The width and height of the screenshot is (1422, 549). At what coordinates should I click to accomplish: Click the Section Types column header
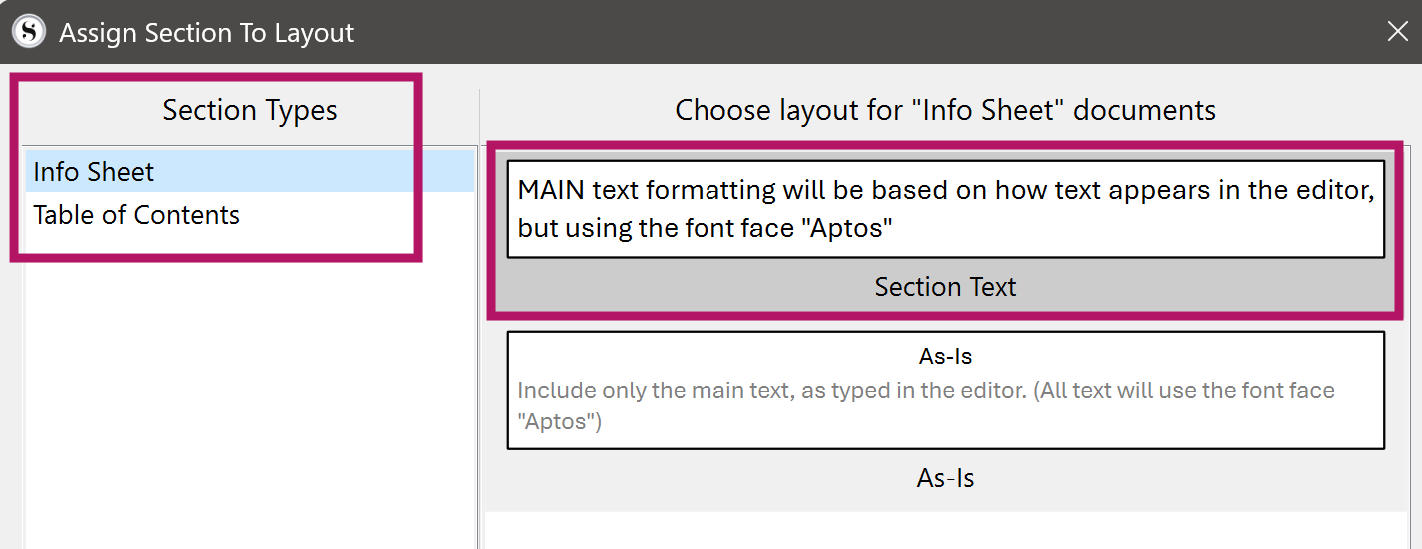coord(250,110)
